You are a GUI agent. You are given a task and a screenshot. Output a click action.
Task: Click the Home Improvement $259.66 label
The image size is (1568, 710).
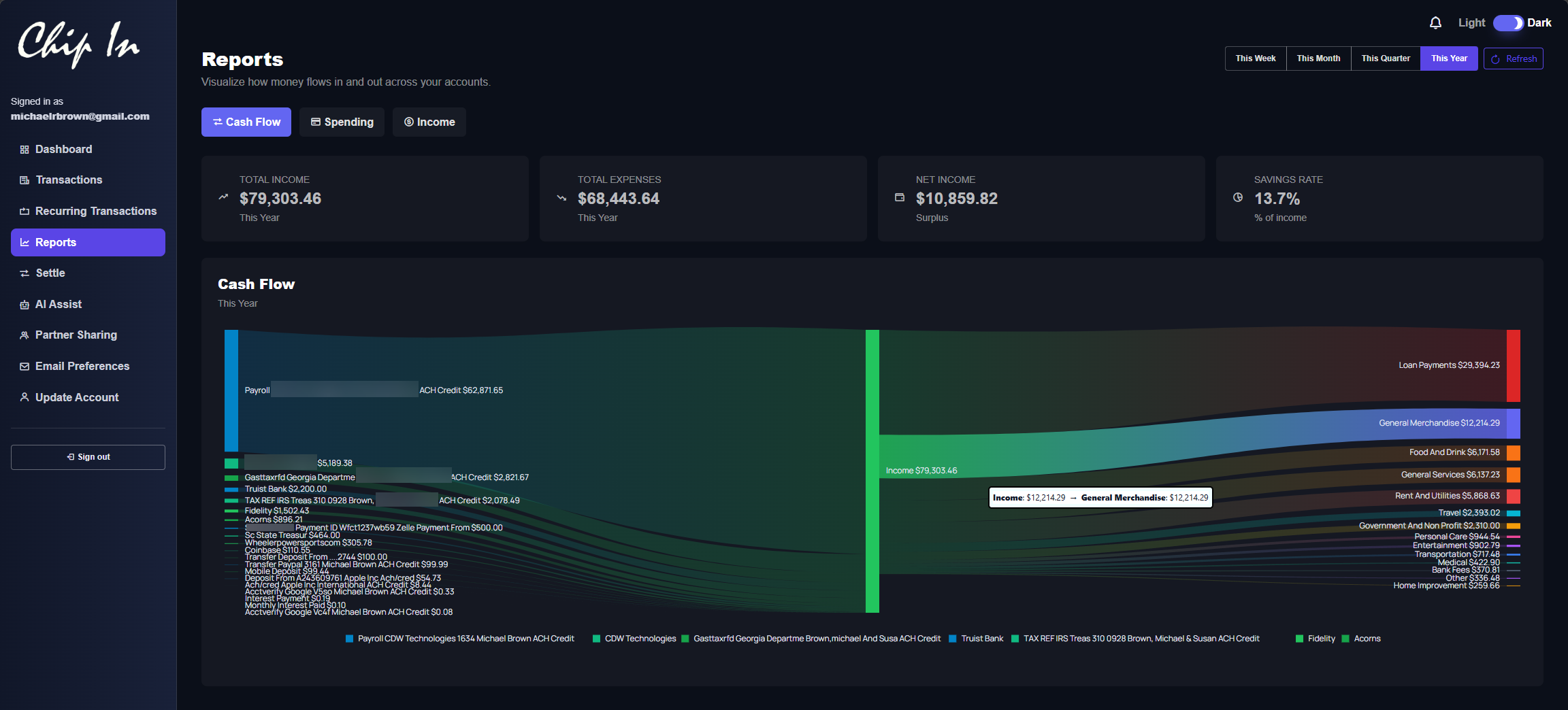click(1446, 586)
